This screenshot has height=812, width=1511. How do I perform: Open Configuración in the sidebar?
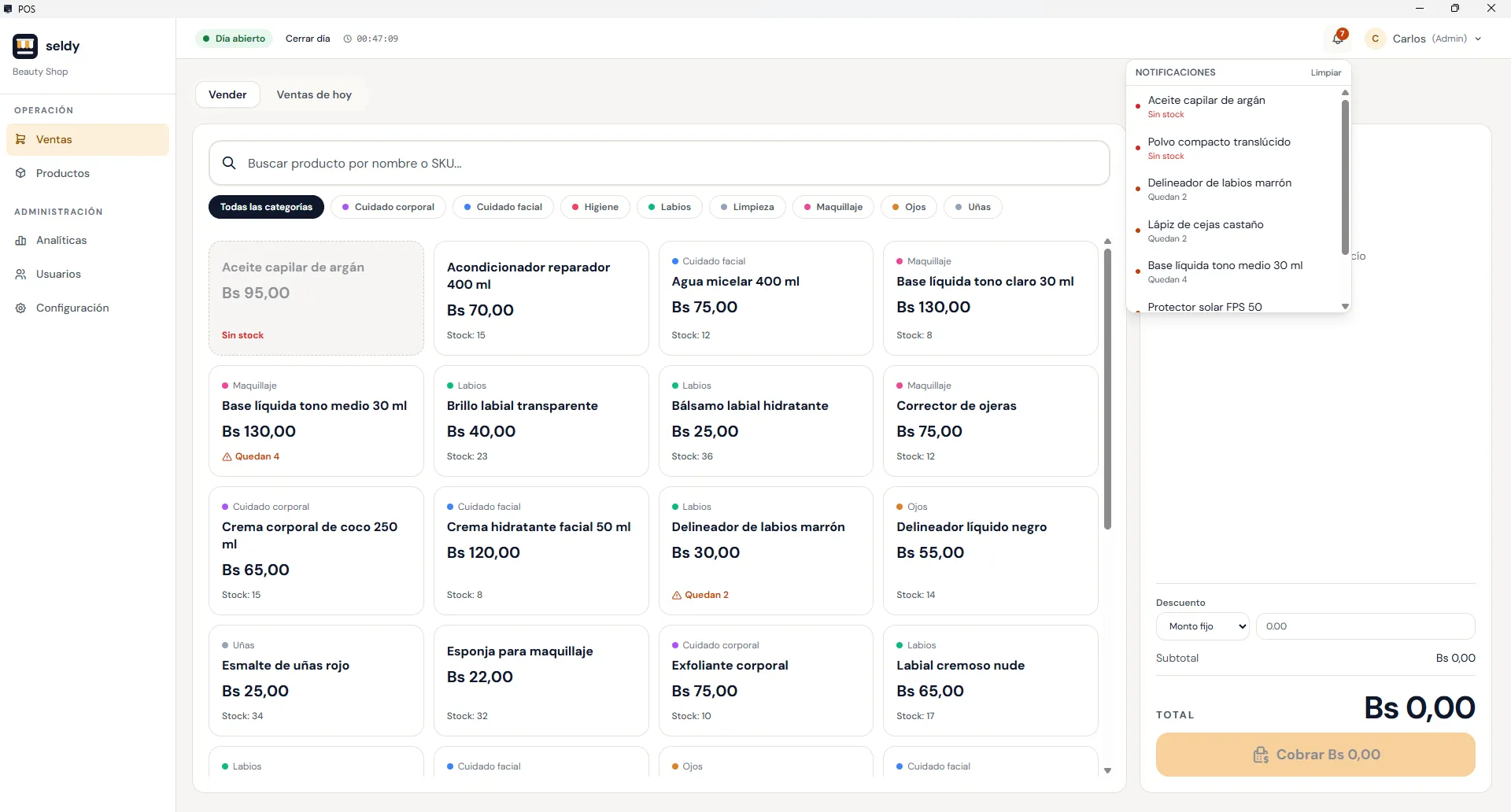(x=87, y=308)
